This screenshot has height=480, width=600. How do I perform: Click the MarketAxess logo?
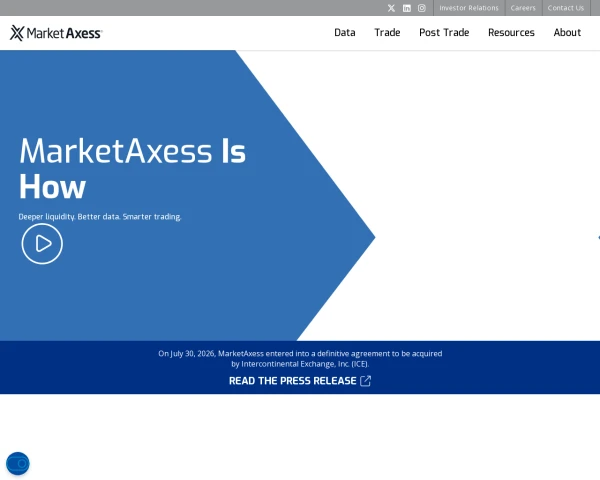56,33
